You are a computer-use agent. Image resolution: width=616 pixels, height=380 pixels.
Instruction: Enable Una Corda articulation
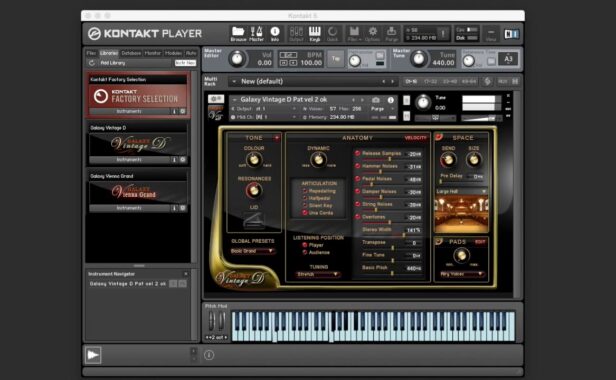click(304, 213)
